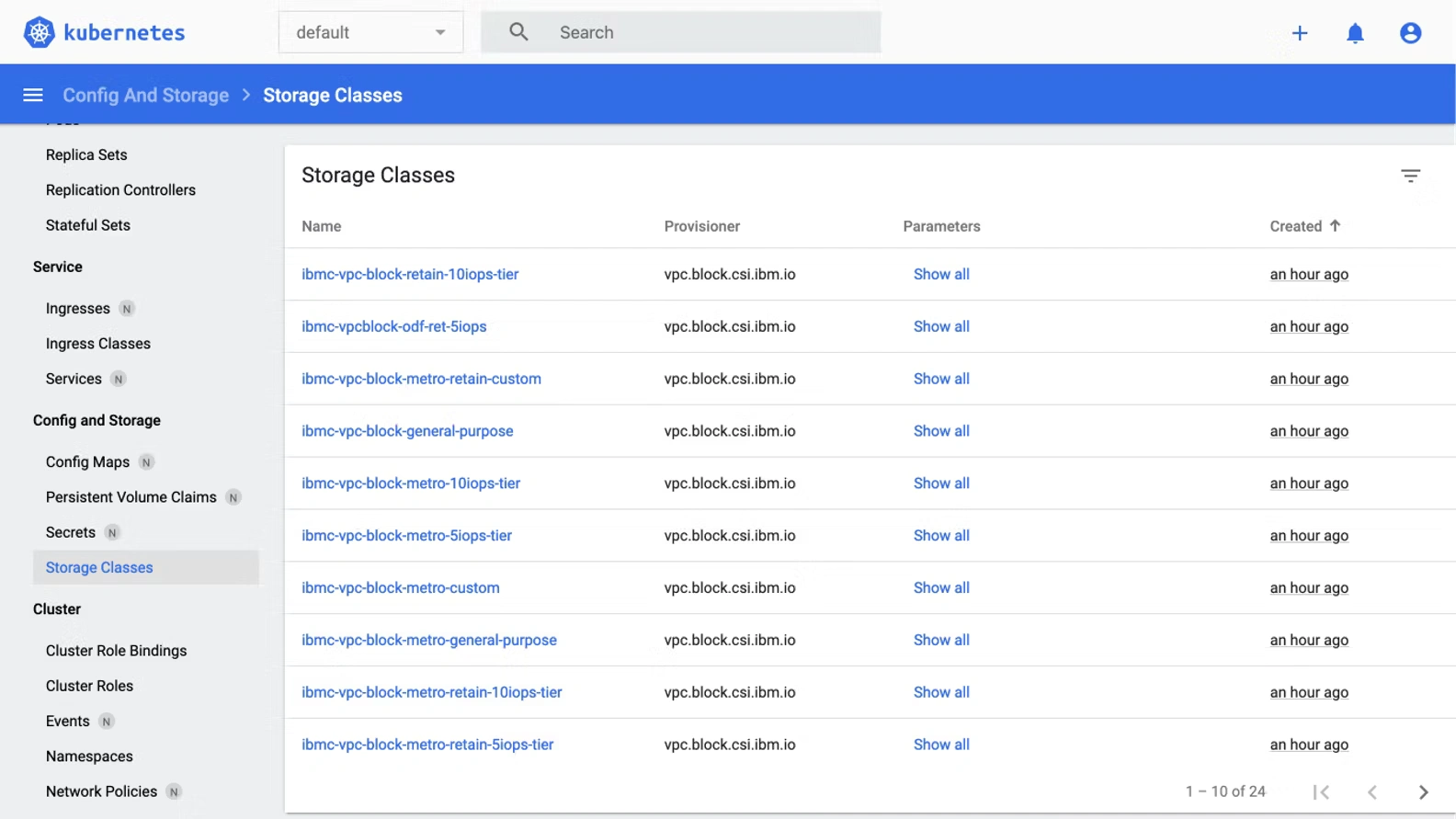
Task: Click the filter icon in Storage Classes
Action: (x=1410, y=176)
